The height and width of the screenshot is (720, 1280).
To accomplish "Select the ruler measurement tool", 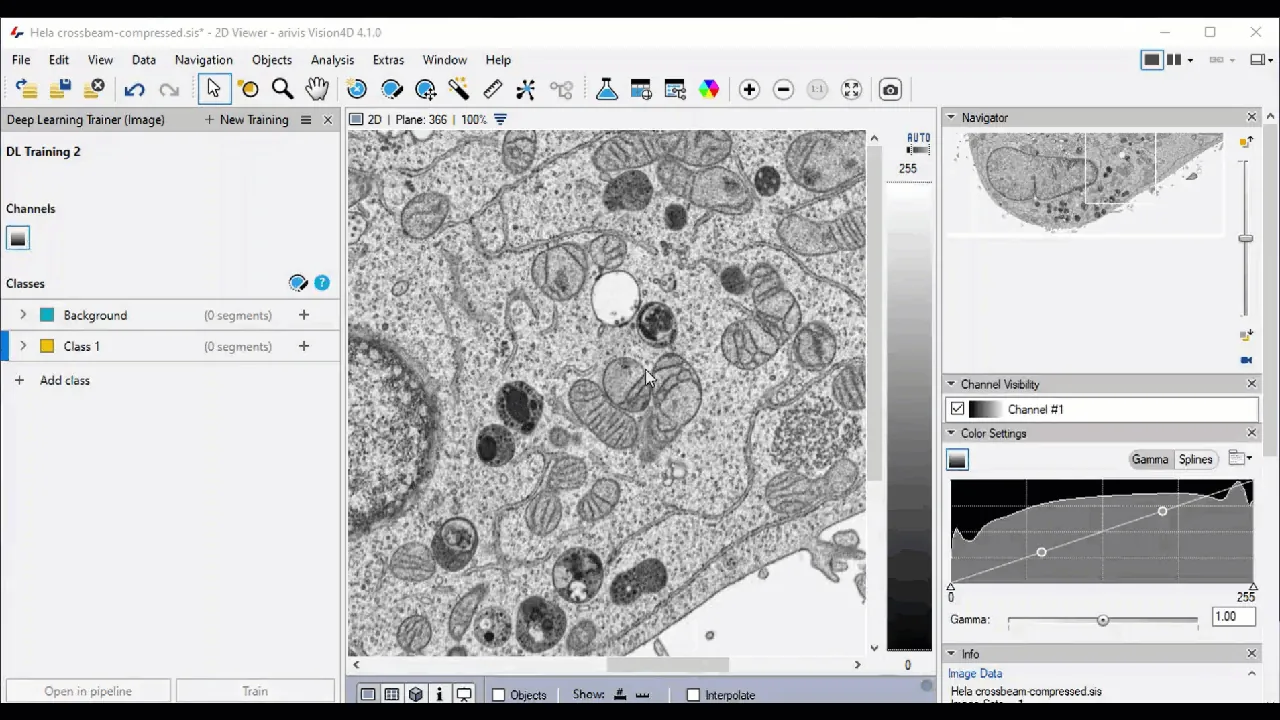I will 492,90.
